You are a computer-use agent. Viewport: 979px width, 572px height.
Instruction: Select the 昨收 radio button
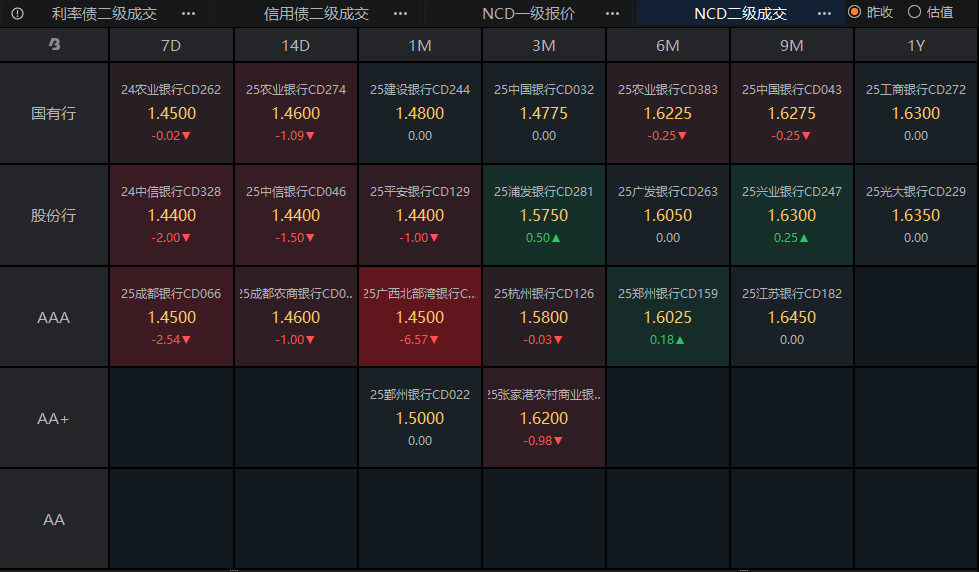coord(855,13)
